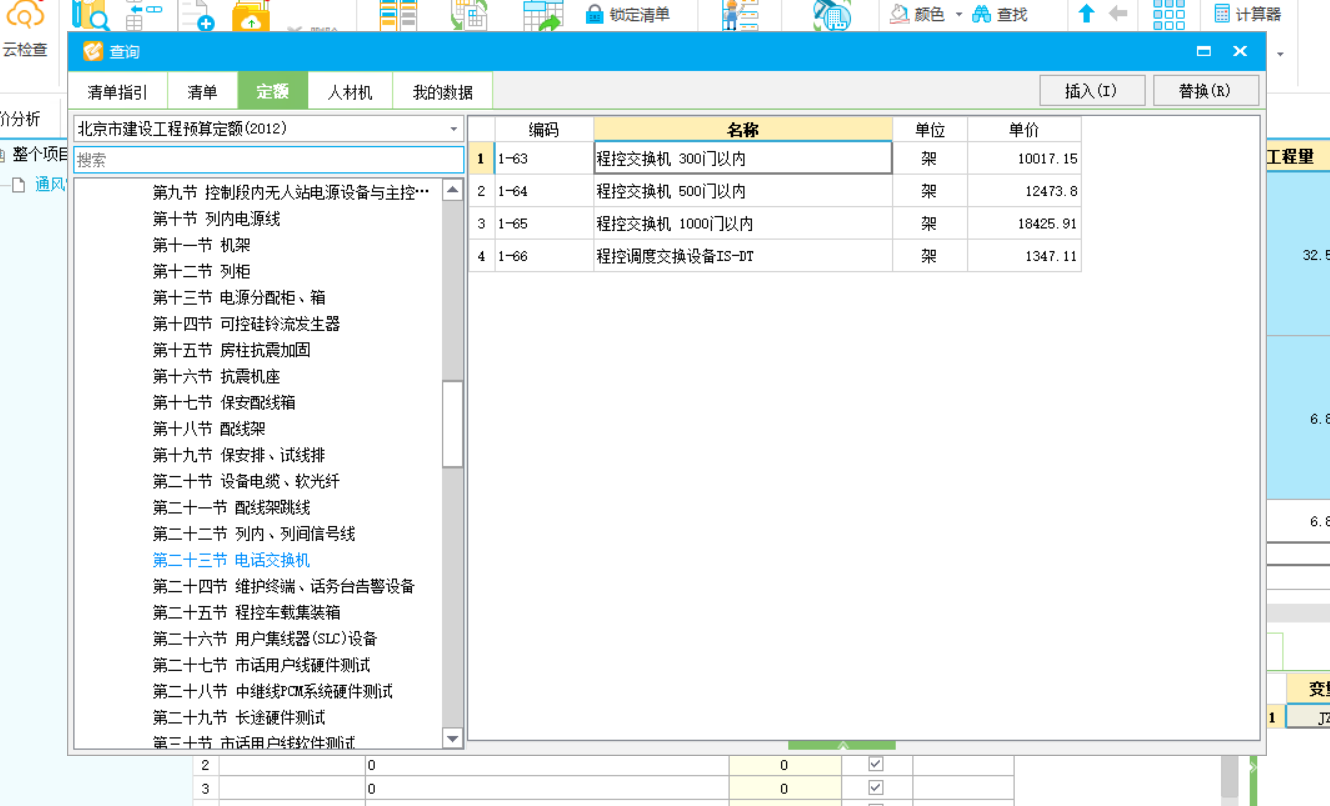Click the orange 查询 dialog title icon
Viewport: 1330px width, 806px height.
pyautogui.click(x=93, y=51)
